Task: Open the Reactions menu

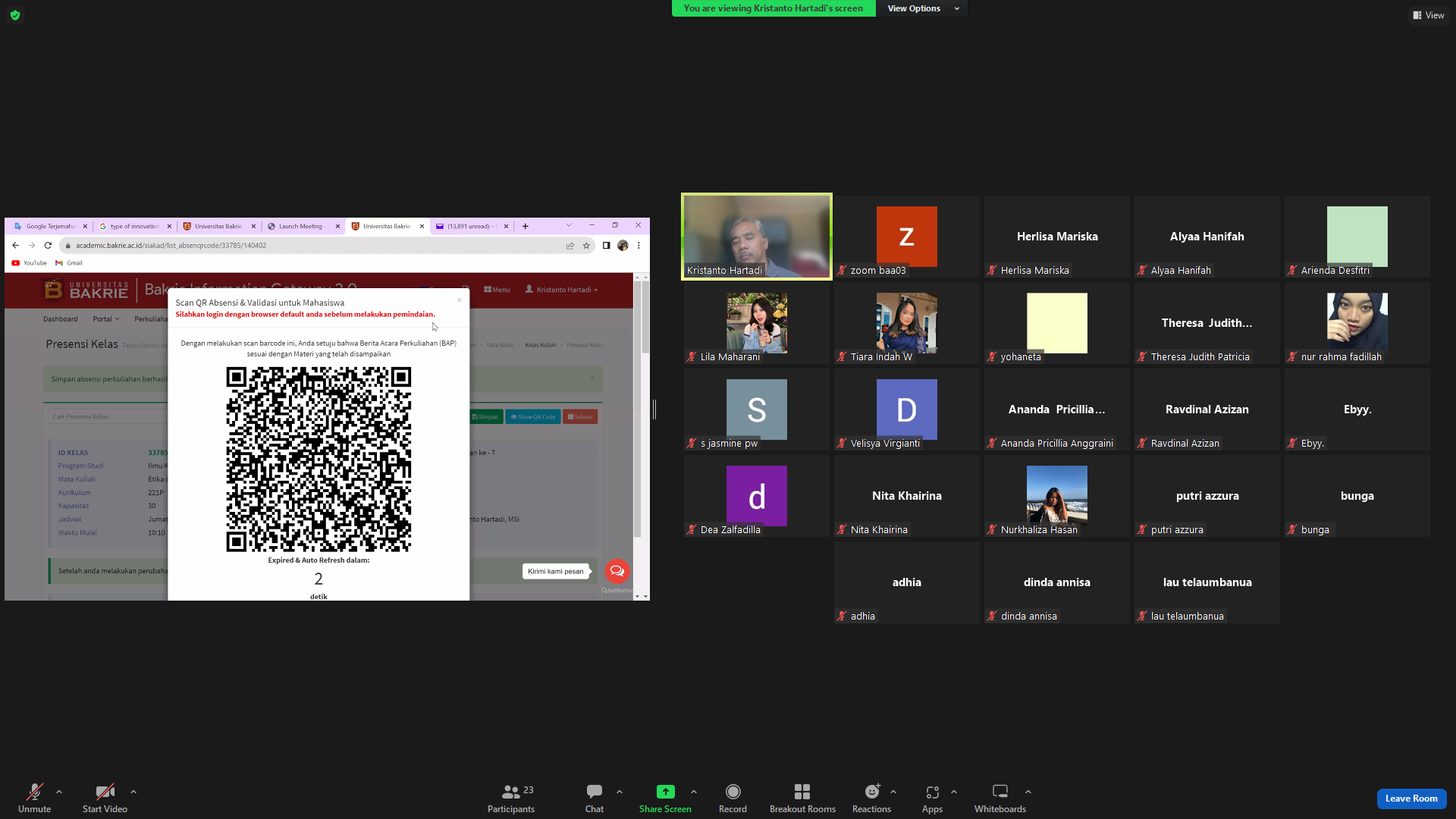Action: (871, 798)
